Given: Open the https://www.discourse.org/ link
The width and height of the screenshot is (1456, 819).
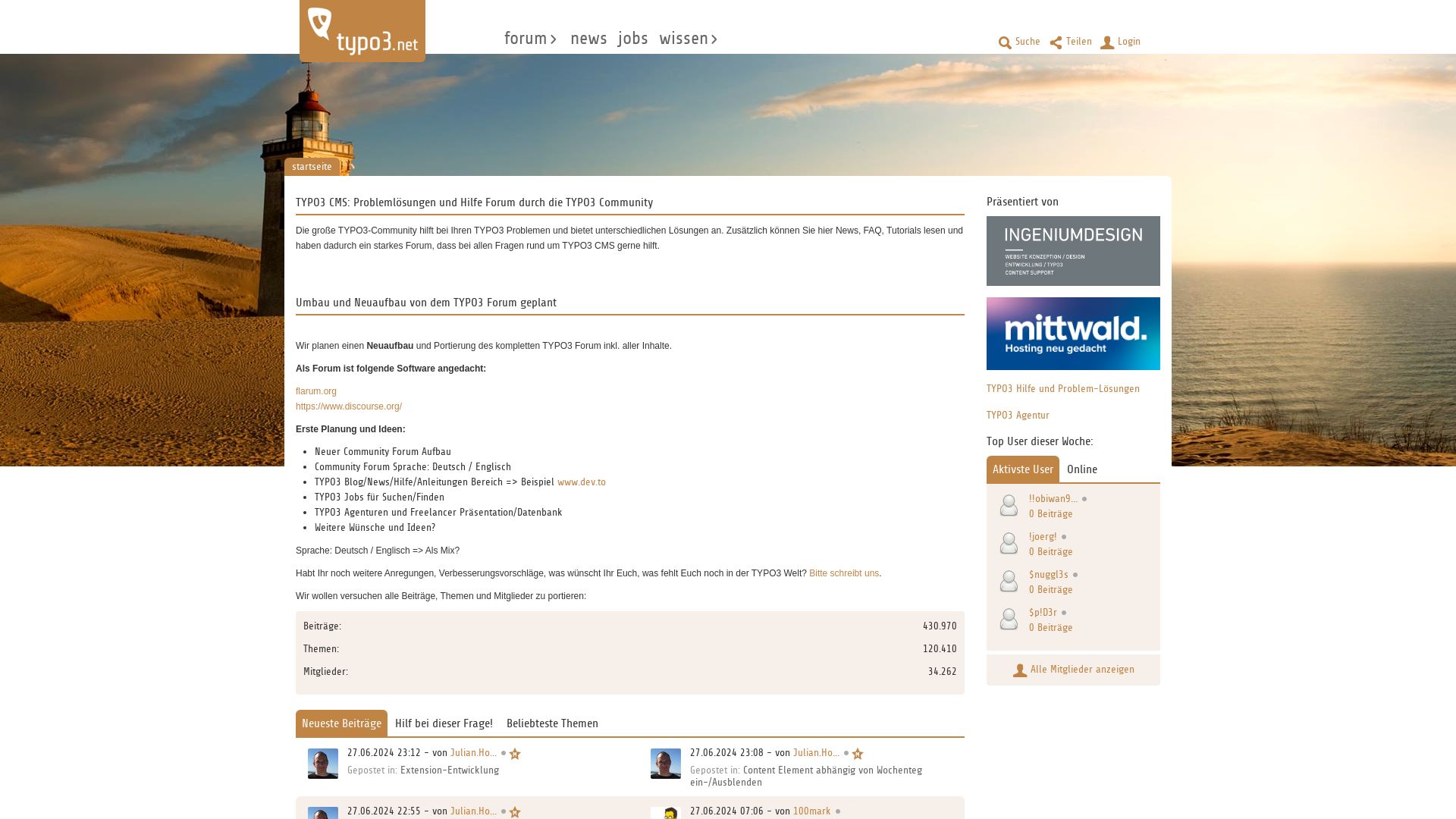Looking at the screenshot, I should coord(349,406).
